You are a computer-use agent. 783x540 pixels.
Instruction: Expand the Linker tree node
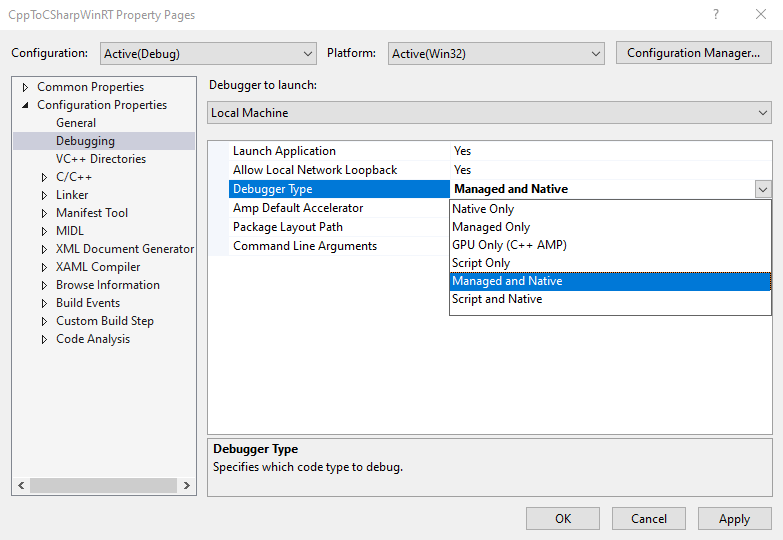44,195
